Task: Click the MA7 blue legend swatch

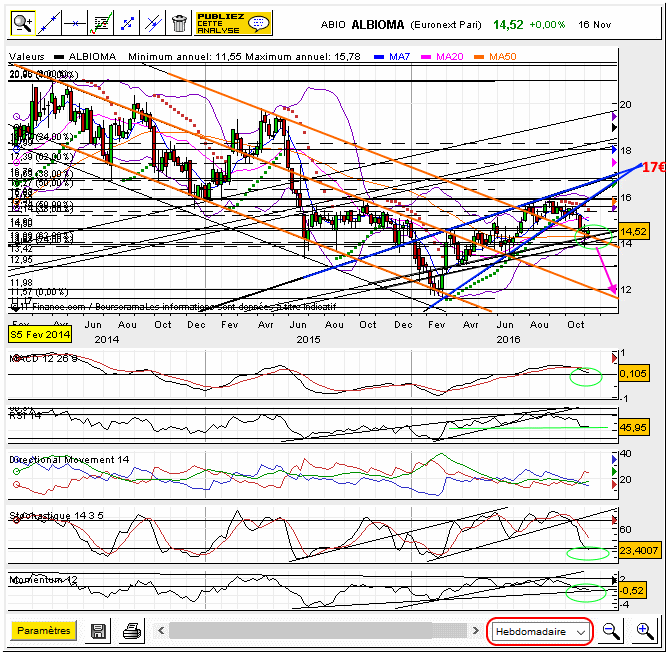Action: coord(379,56)
